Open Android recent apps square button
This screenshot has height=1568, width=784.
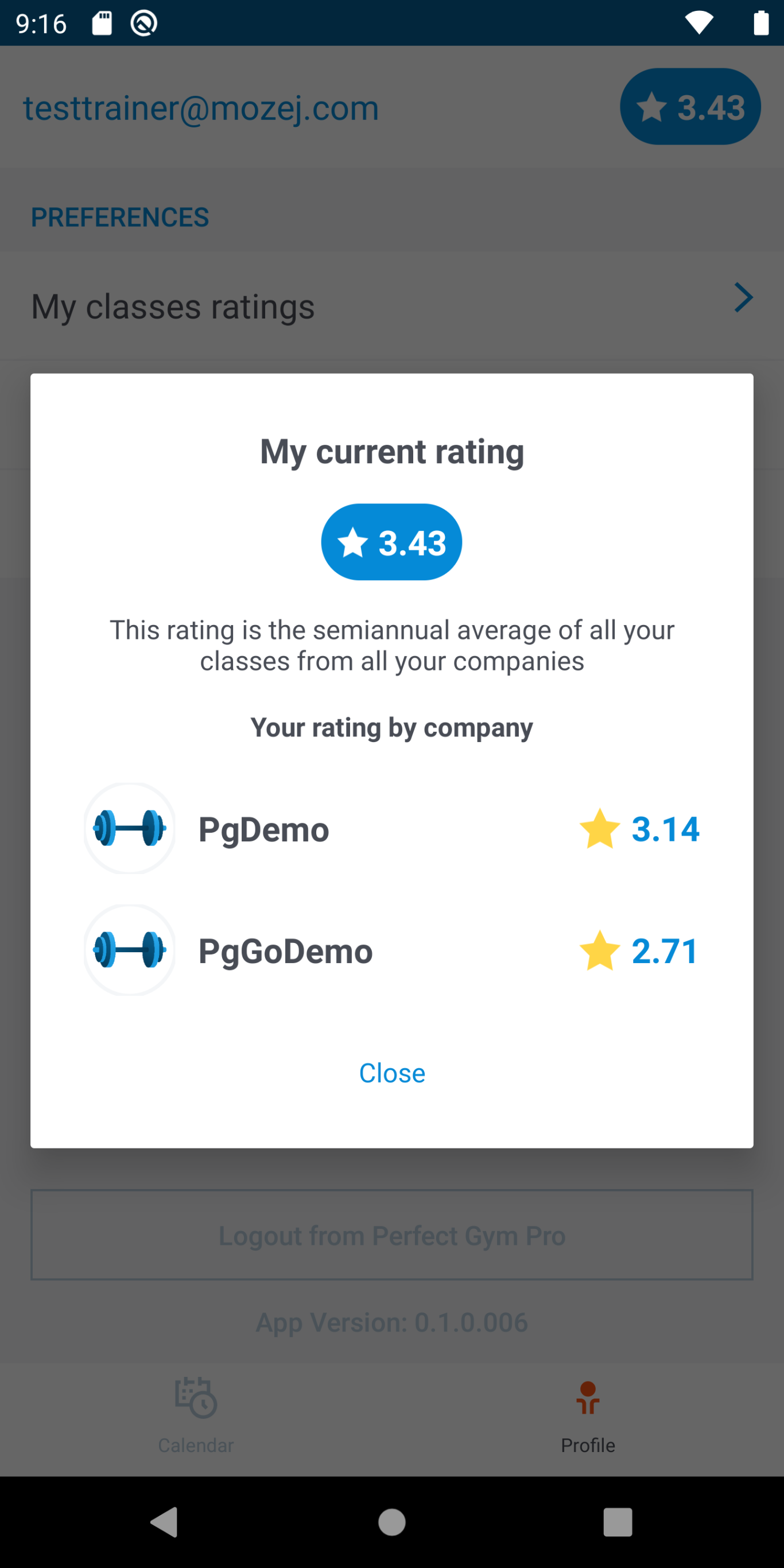coord(617,1522)
